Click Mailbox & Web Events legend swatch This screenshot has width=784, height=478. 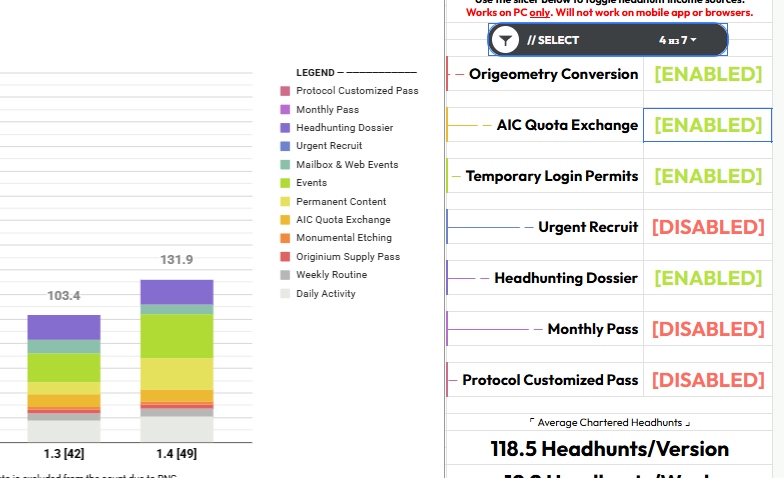point(285,164)
